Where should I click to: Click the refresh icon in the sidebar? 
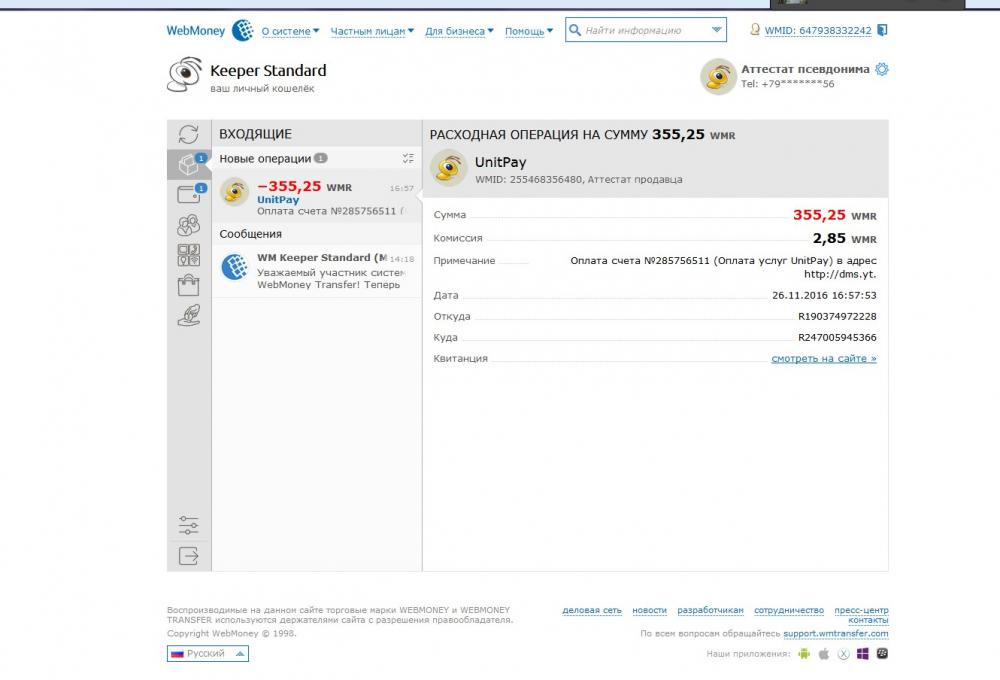(188, 134)
